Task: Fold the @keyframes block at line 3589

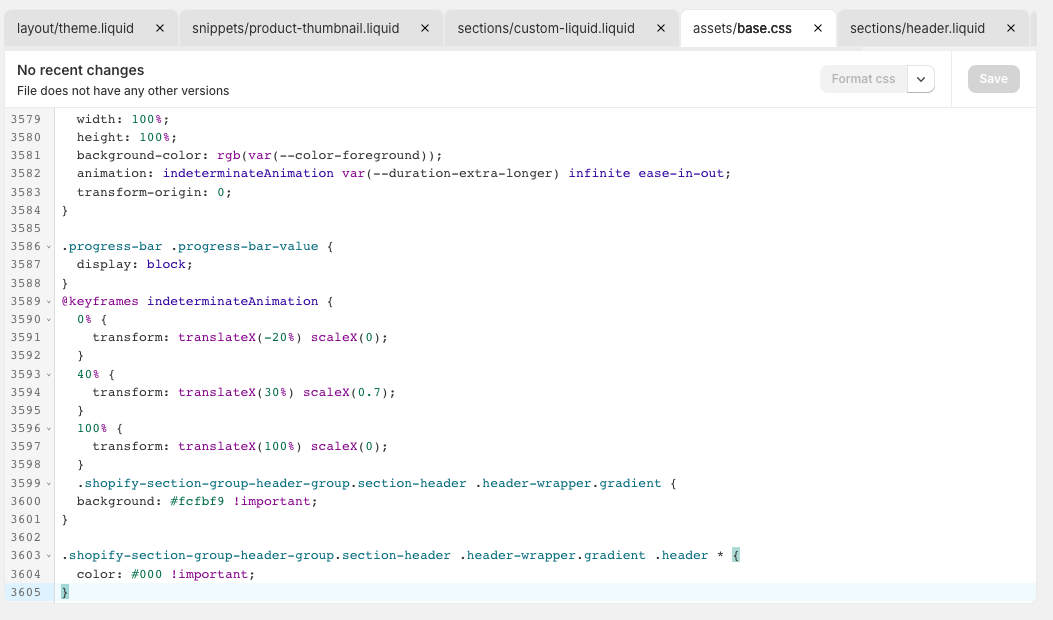Action: click(50, 301)
